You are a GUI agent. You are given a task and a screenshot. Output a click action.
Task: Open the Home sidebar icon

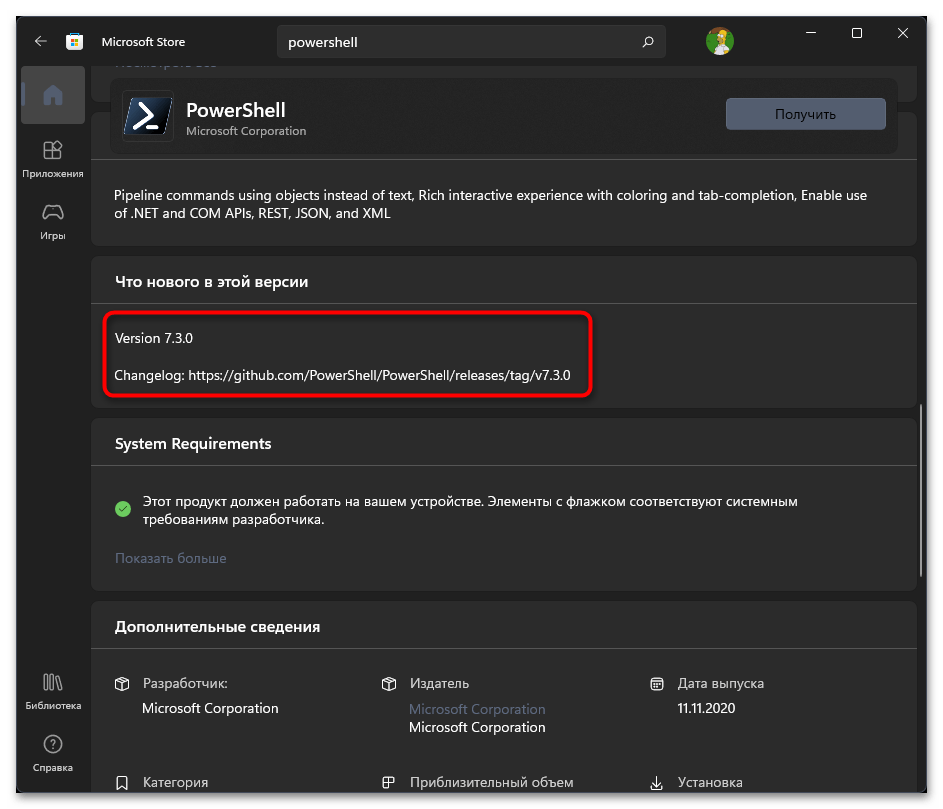[x=53, y=95]
